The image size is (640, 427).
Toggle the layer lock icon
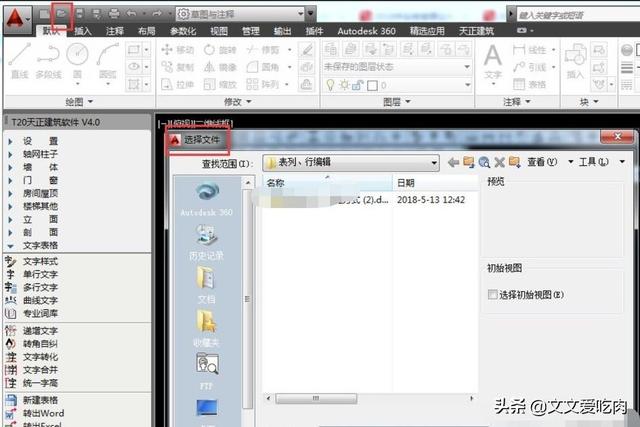pos(357,85)
